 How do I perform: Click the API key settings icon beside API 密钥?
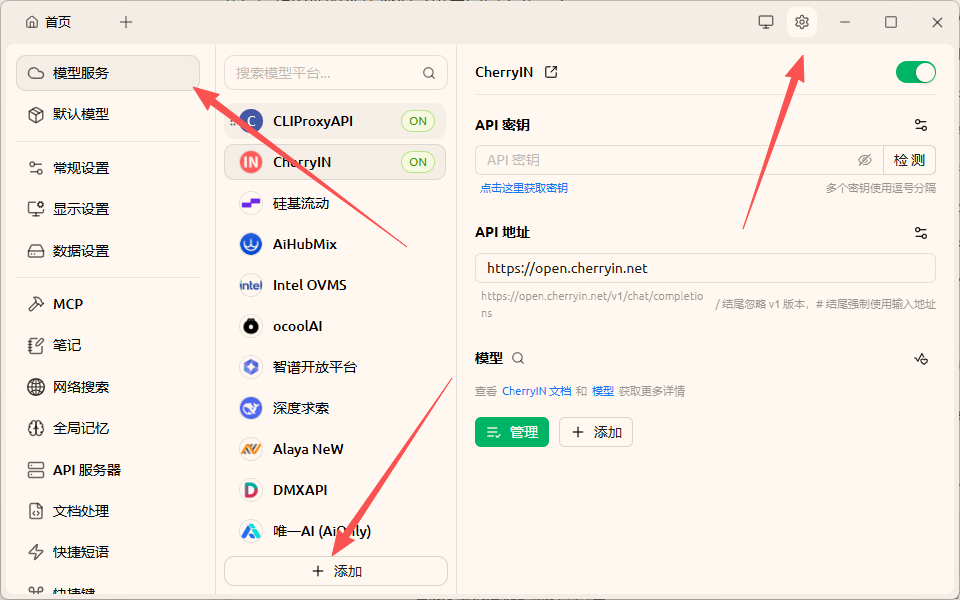point(920,124)
